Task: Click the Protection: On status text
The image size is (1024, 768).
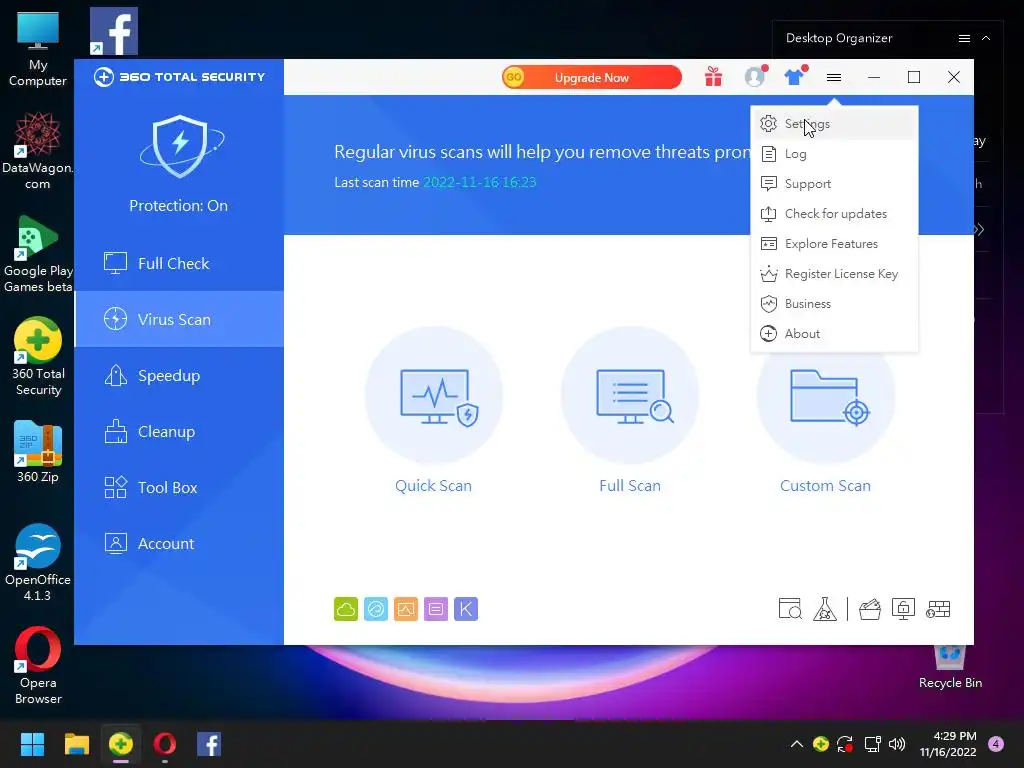Action: (x=179, y=206)
